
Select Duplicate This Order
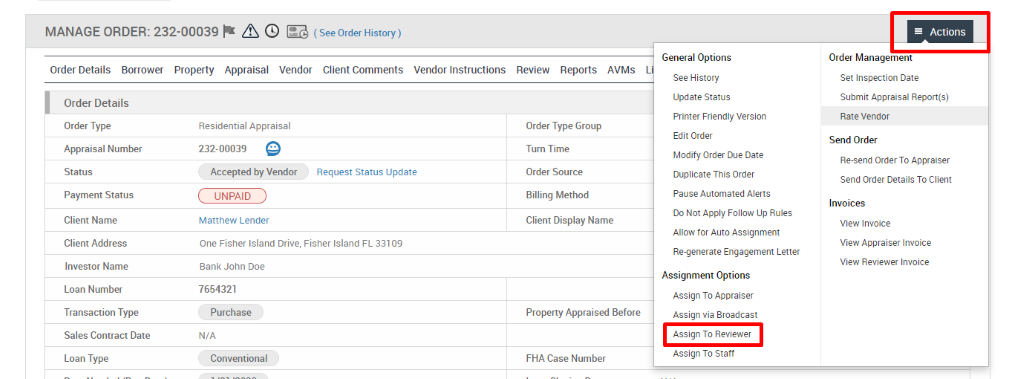click(713, 174)
